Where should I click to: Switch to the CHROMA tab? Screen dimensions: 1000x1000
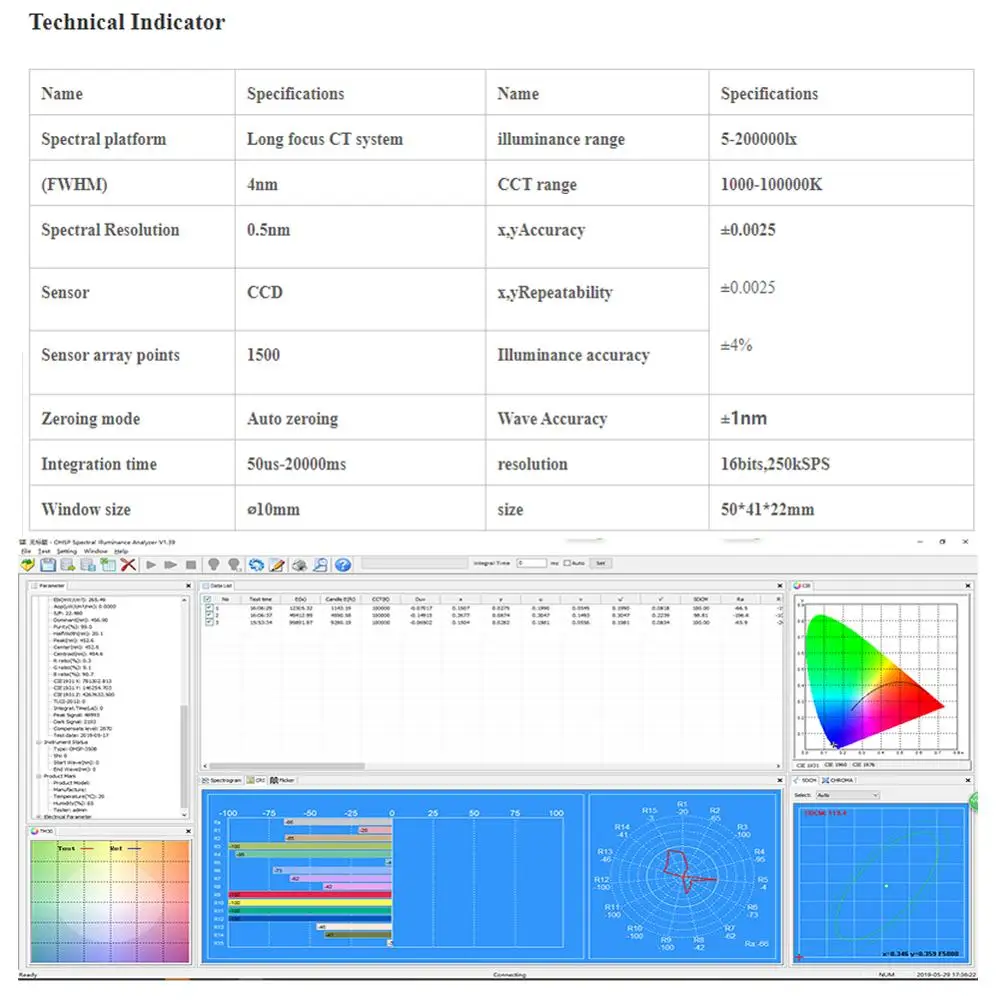point(841,780)
